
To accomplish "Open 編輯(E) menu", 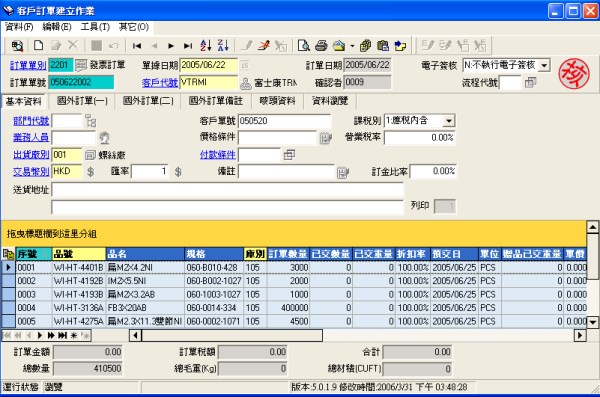I will [57, 27].
